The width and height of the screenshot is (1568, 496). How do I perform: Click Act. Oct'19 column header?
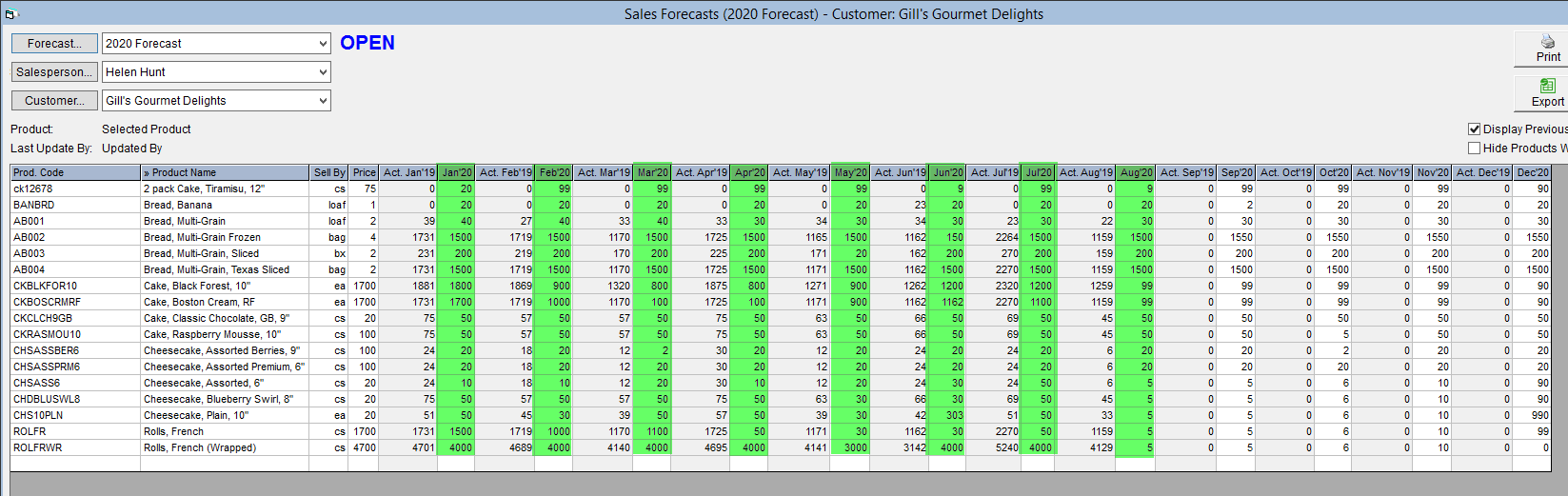pos(1285,172)
